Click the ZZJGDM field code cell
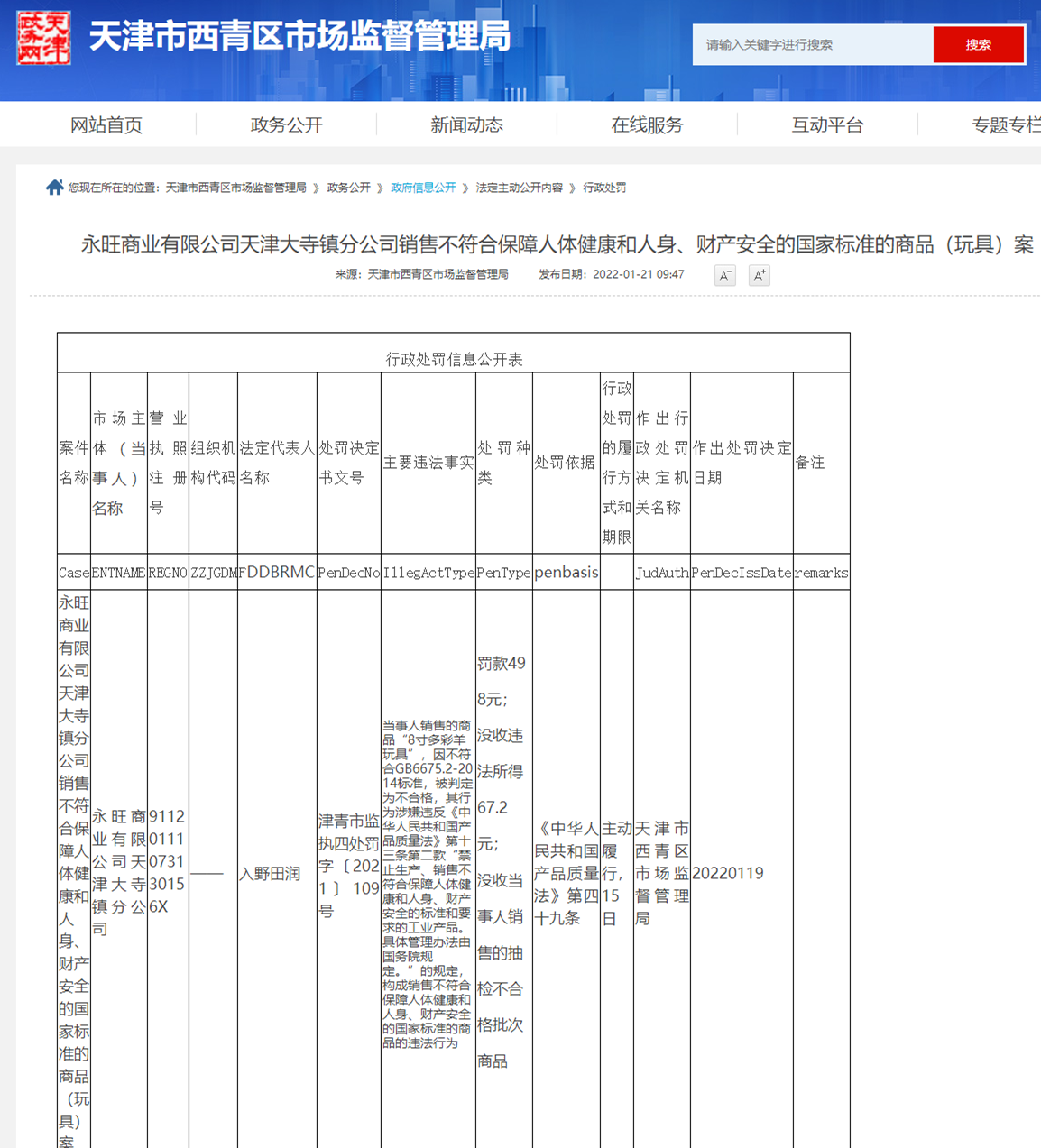The width and height of the screenshot is (1041, 1148). coord(214,573)
